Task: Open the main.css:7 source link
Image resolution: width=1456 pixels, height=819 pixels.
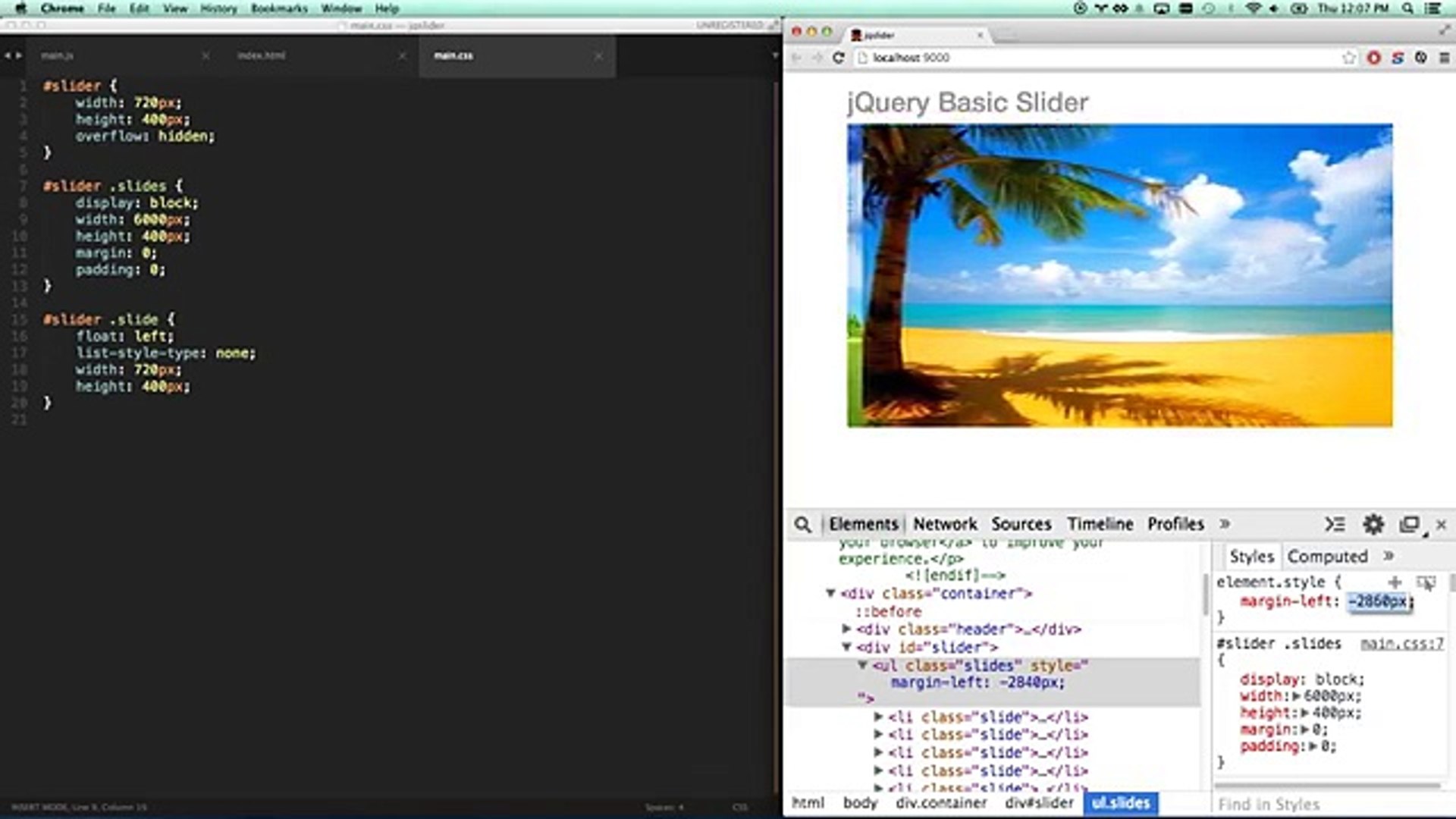Action: pyautogui.click(x=1401, y=644)
